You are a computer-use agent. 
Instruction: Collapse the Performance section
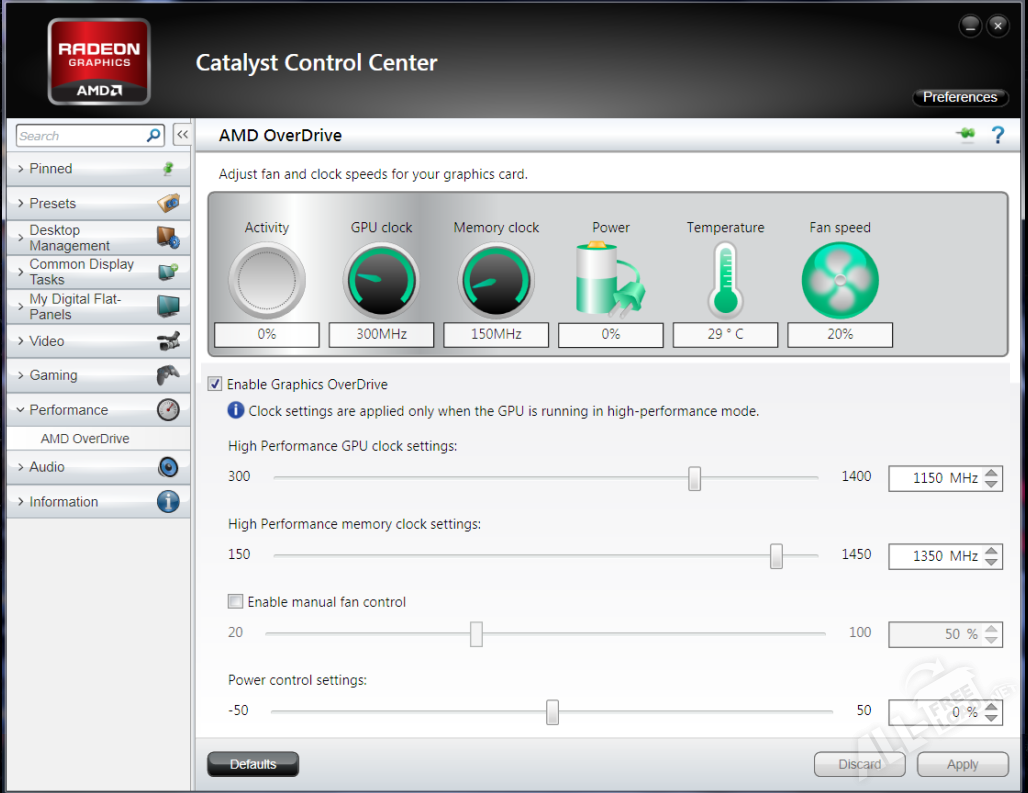pos(68,410)
